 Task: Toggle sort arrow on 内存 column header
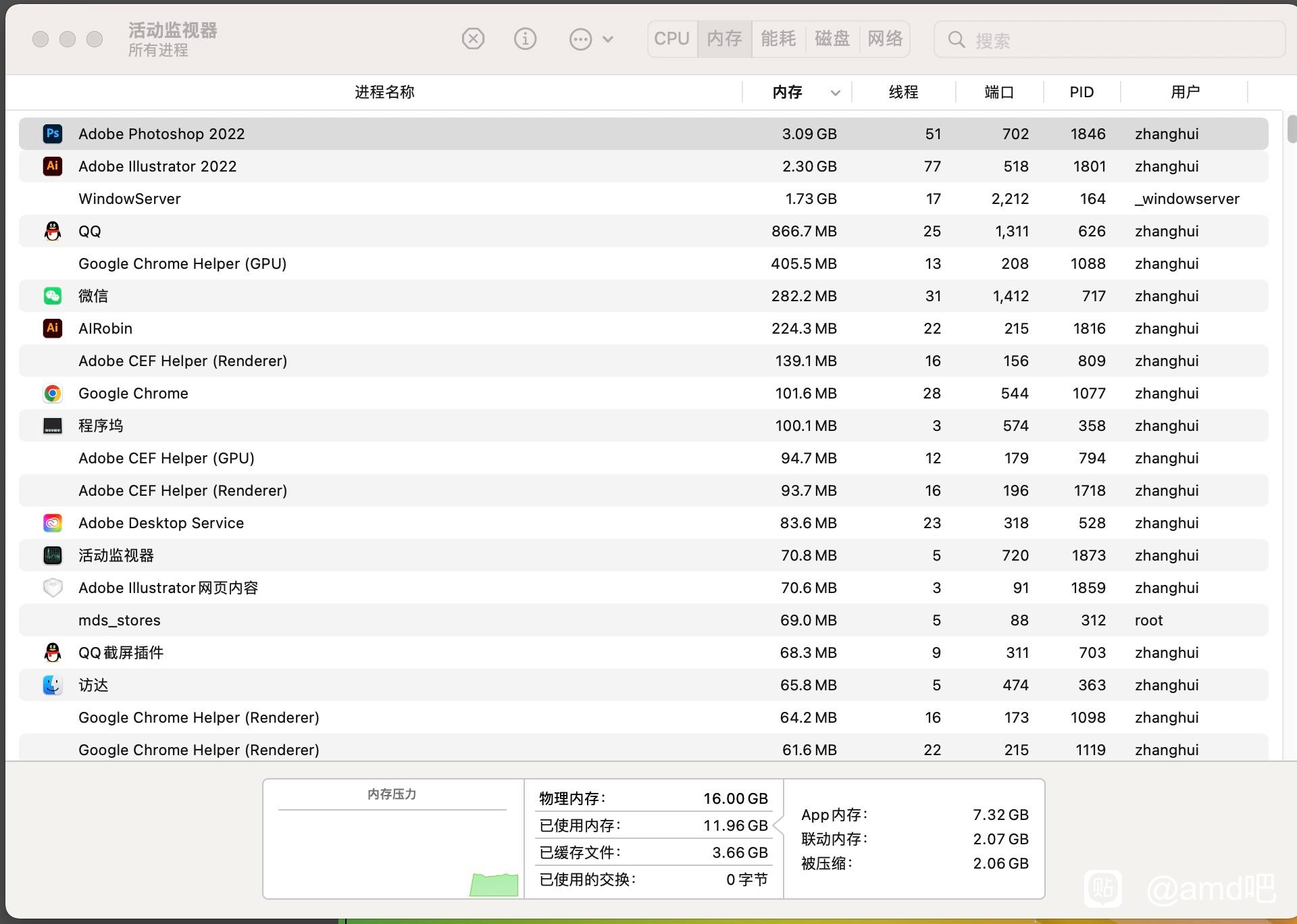[835, 93]
